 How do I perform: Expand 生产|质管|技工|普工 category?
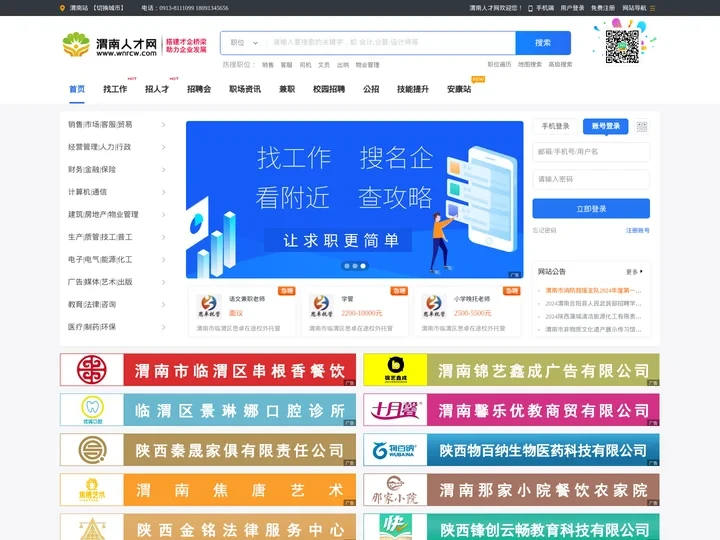(117, 237)
